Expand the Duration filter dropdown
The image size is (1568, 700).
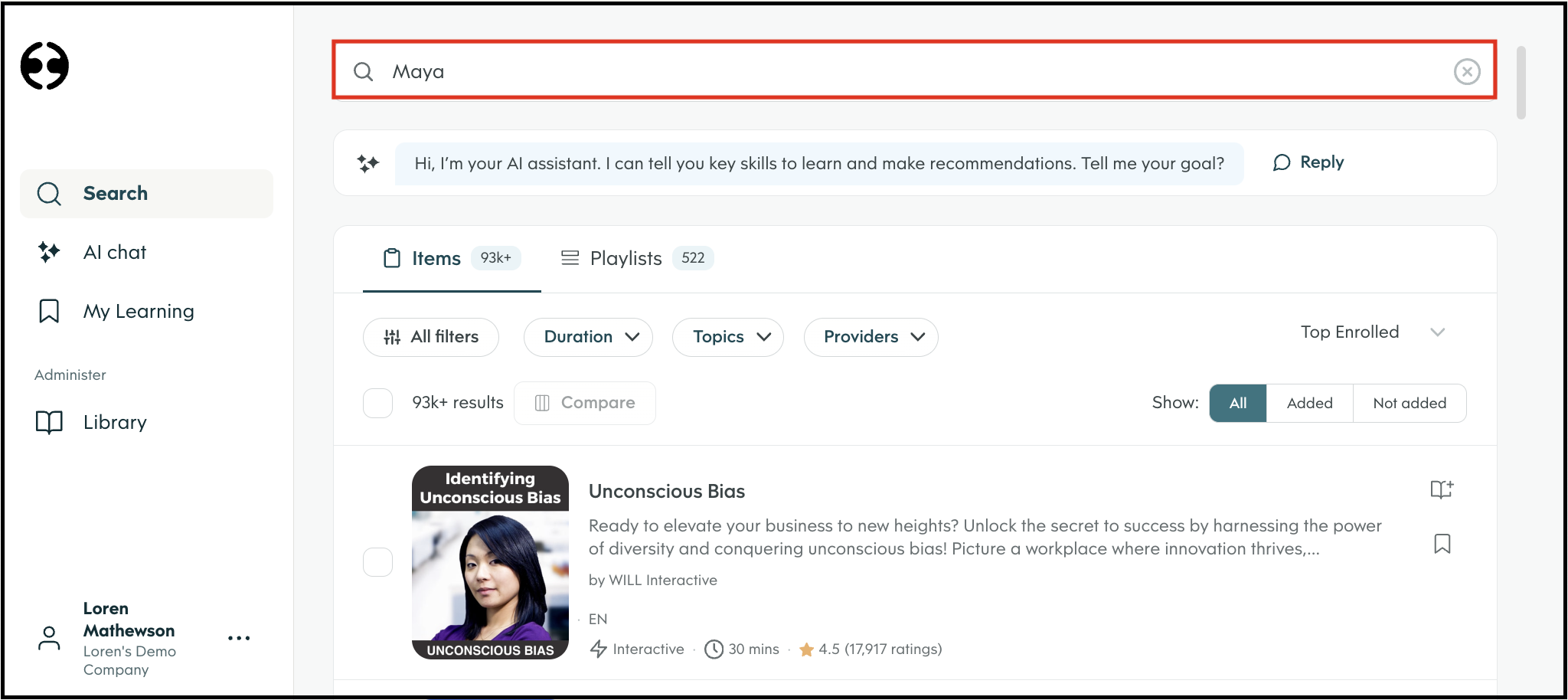click(588, 337)
